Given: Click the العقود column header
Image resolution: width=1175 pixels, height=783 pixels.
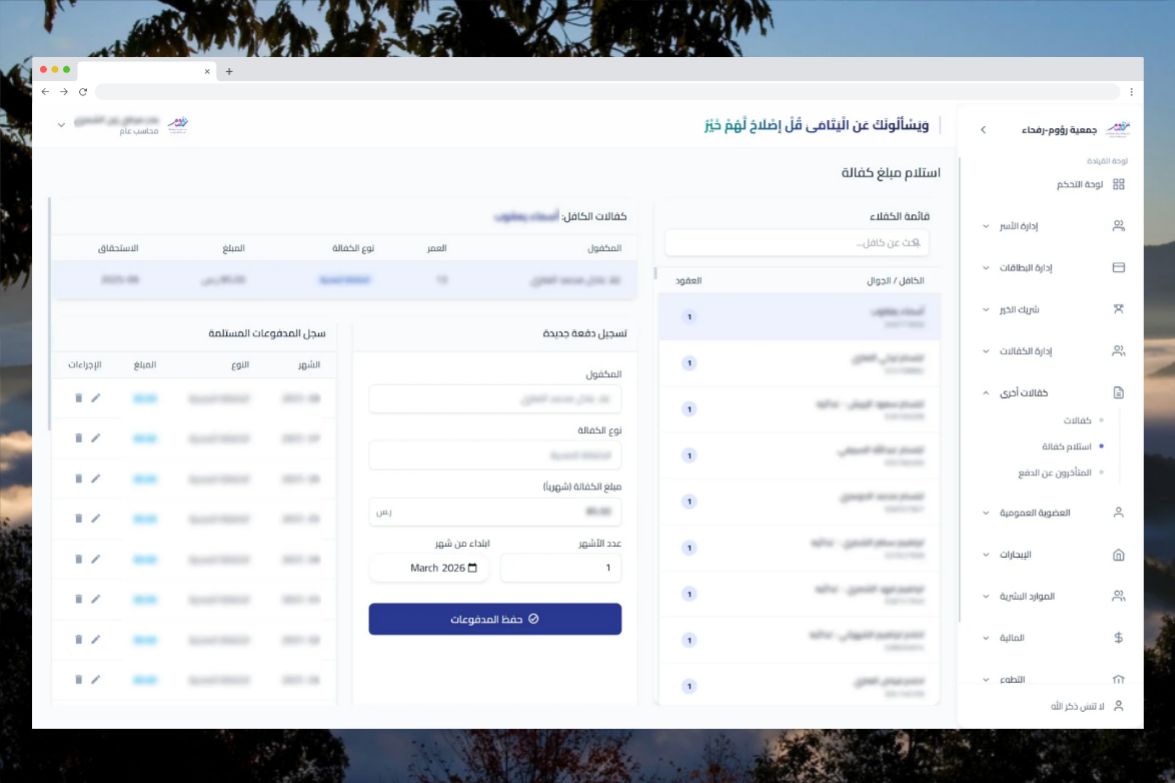Looking at the screenshot, I should (x=688, y=281).
